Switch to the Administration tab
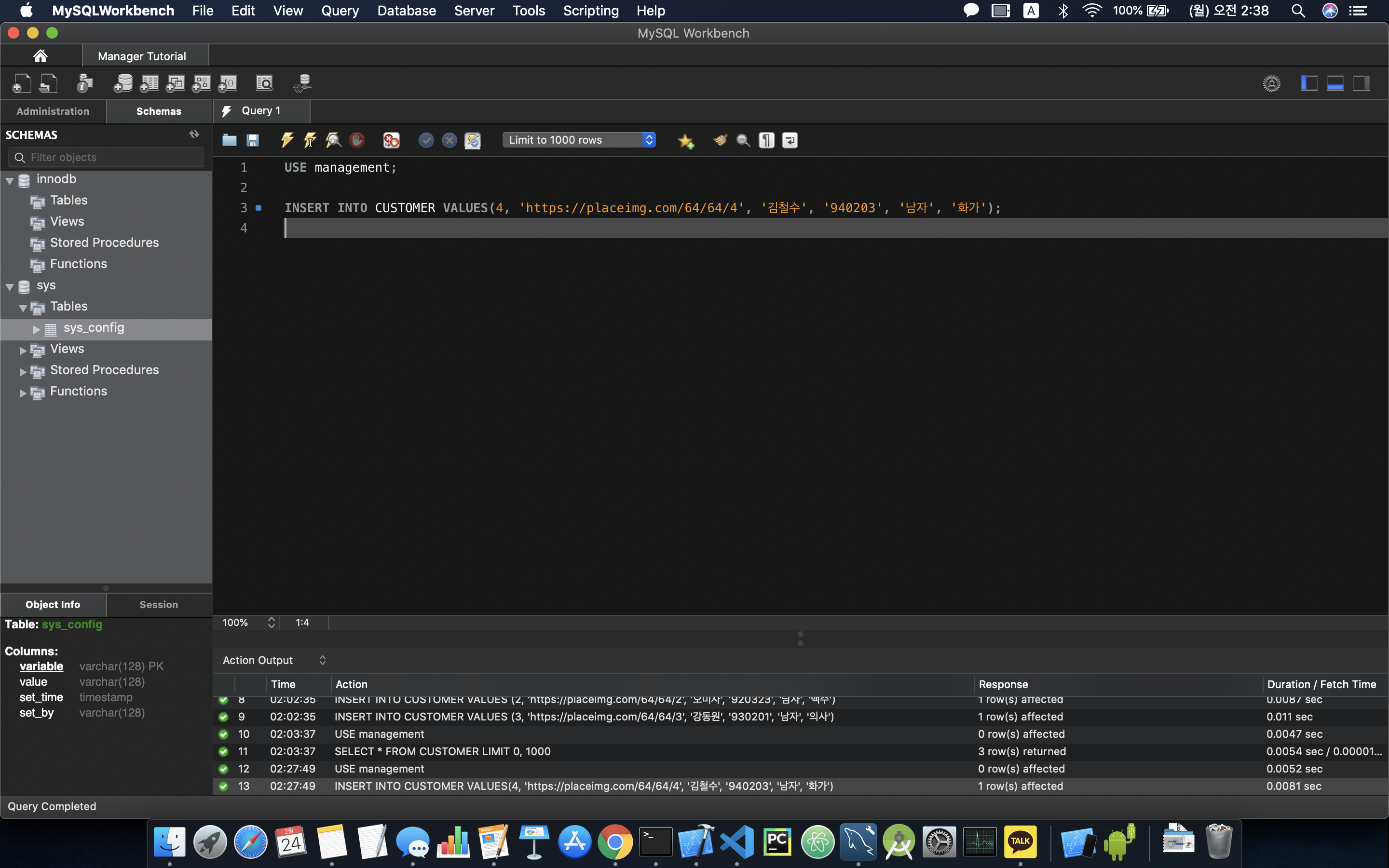1389x868 pixels. (x=53, y=111)
